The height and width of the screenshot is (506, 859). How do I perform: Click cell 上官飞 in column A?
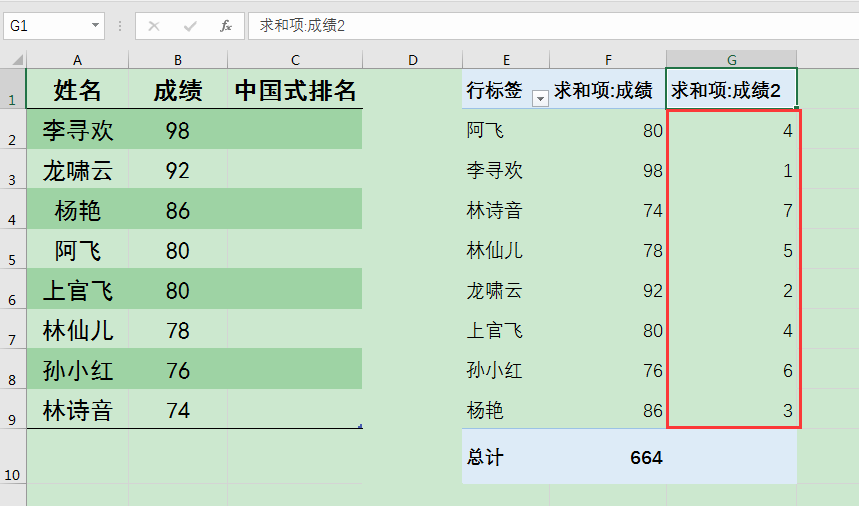77,290
